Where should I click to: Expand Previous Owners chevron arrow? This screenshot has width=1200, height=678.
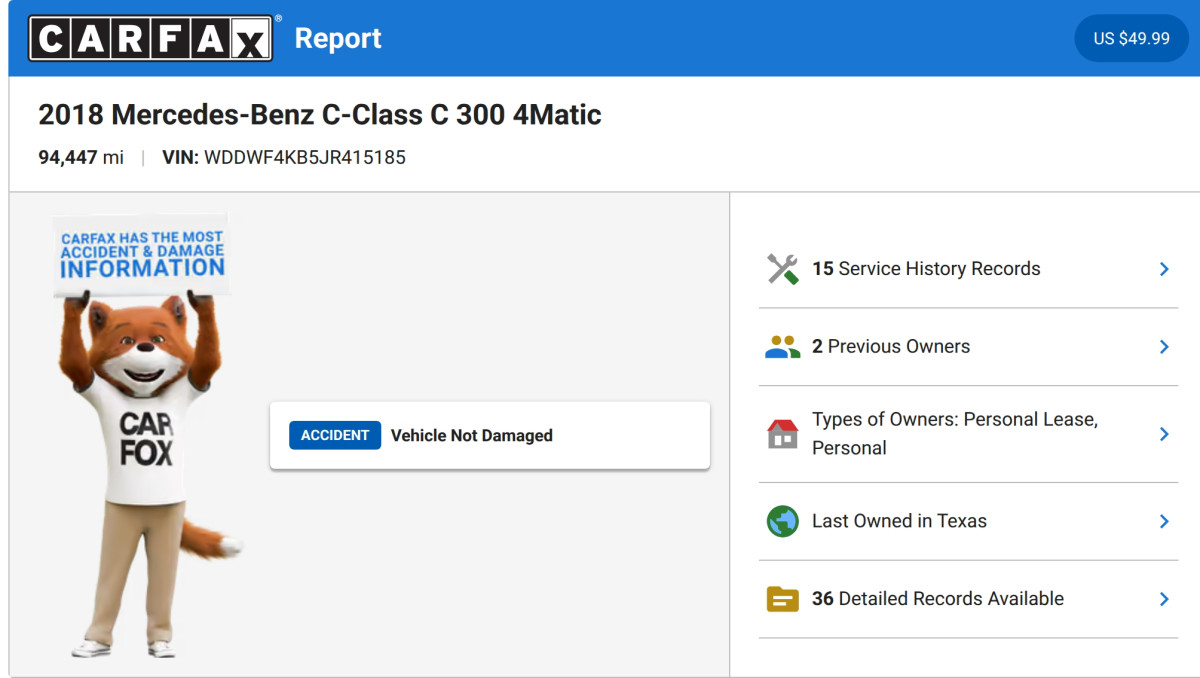click(x=1164, y=347)
